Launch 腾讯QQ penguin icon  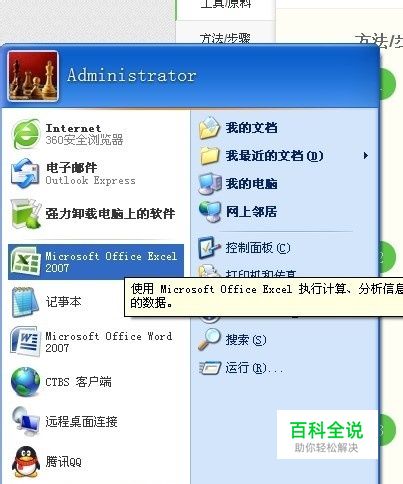(25, 462)
